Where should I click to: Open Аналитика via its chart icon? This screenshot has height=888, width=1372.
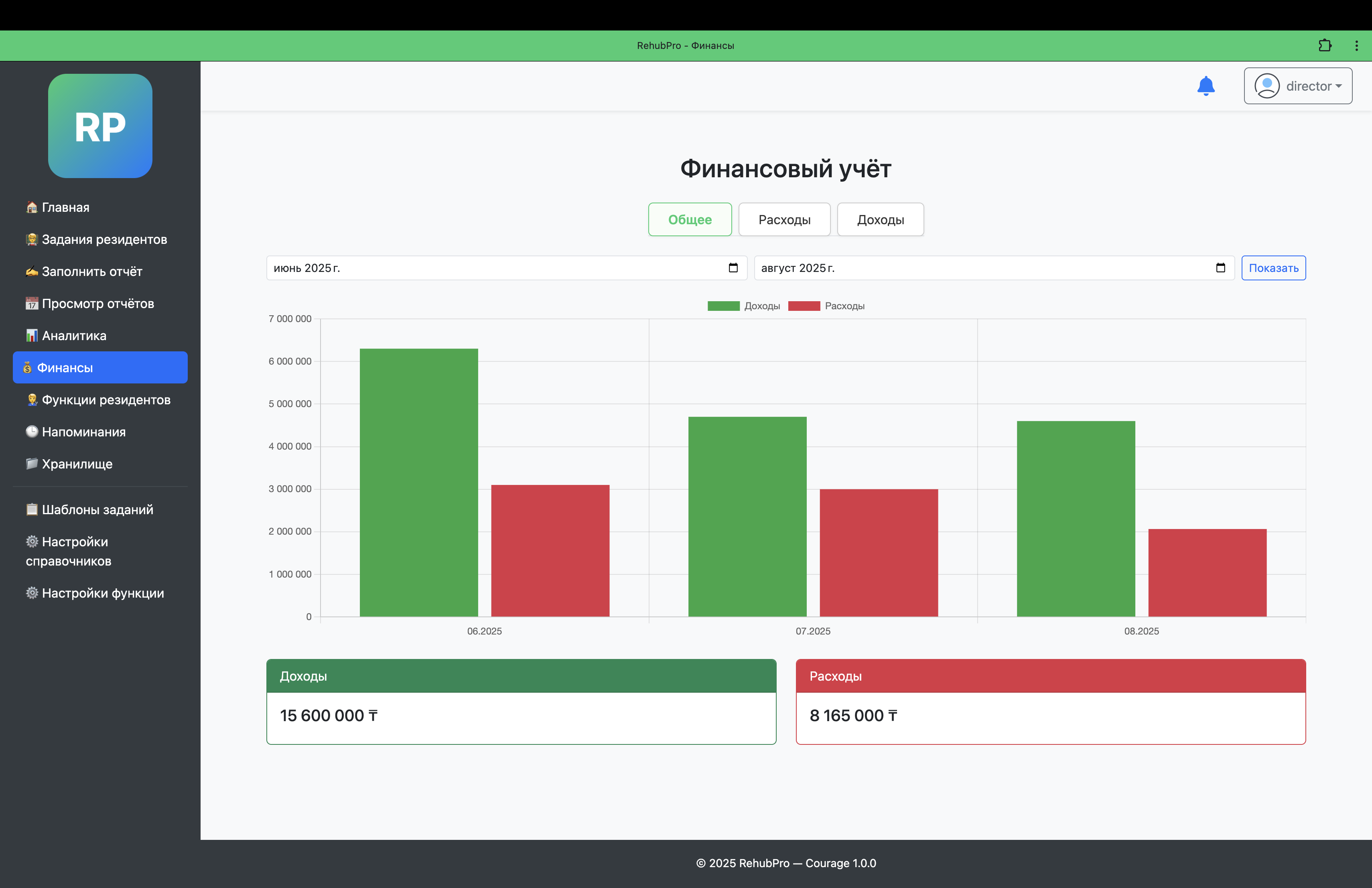pos(32,335)
